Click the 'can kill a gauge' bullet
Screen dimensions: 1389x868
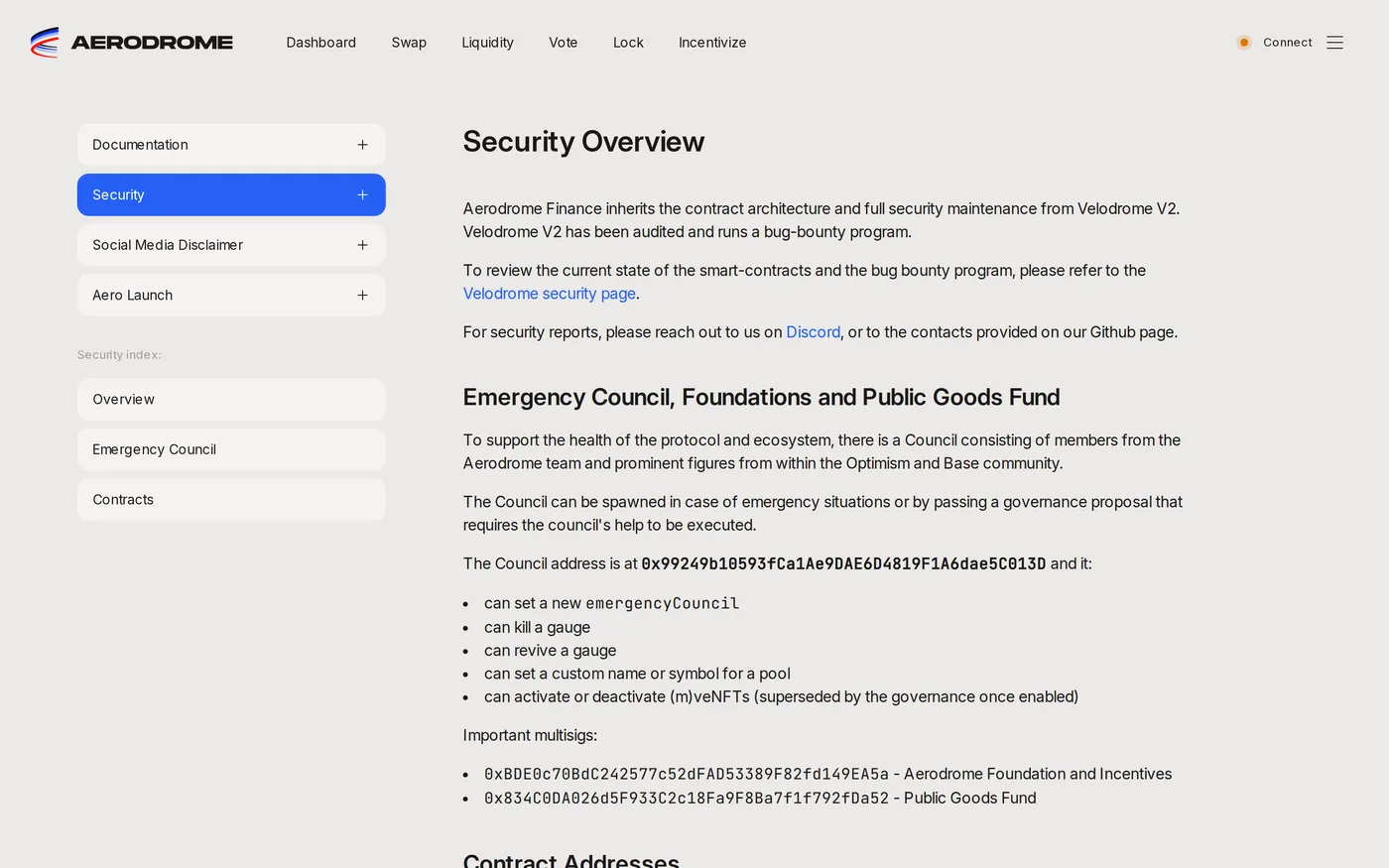click(537, 627)
